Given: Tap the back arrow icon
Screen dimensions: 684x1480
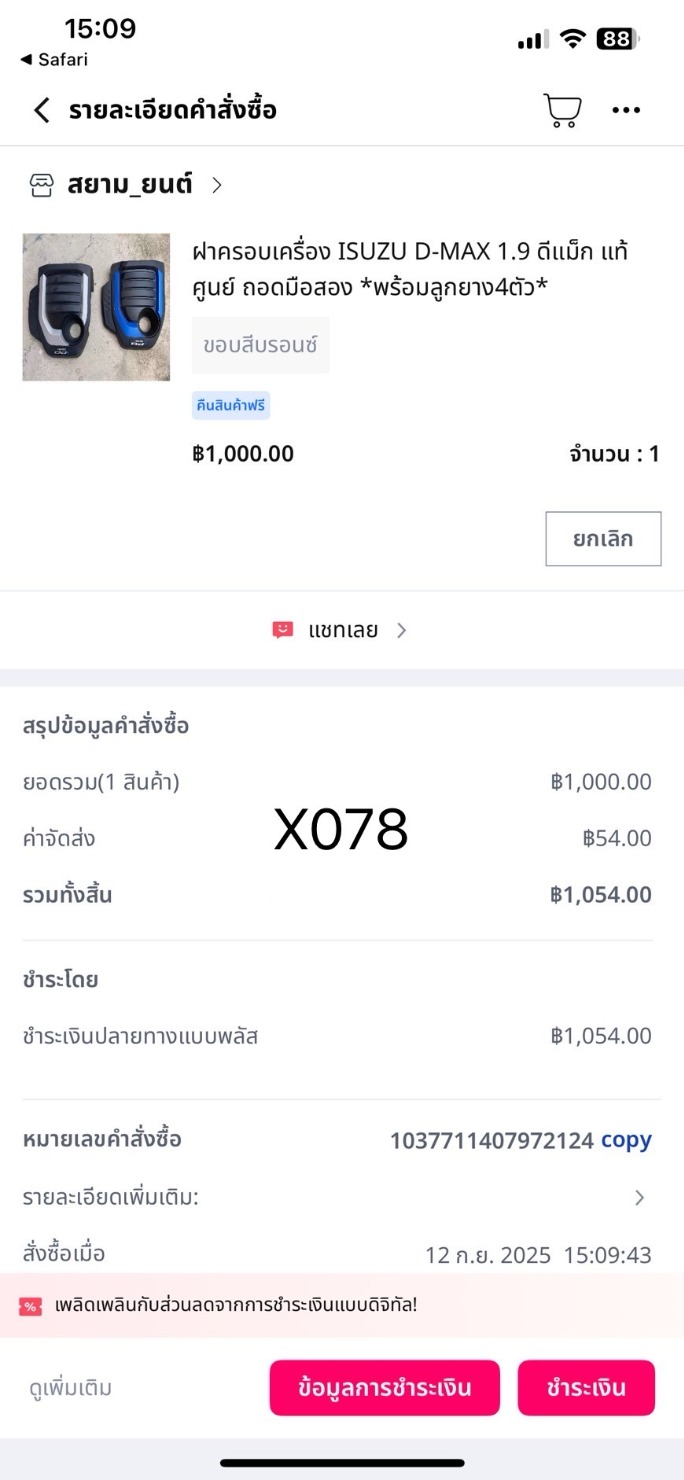Looking at the screenshot, I should coord(41,110).
